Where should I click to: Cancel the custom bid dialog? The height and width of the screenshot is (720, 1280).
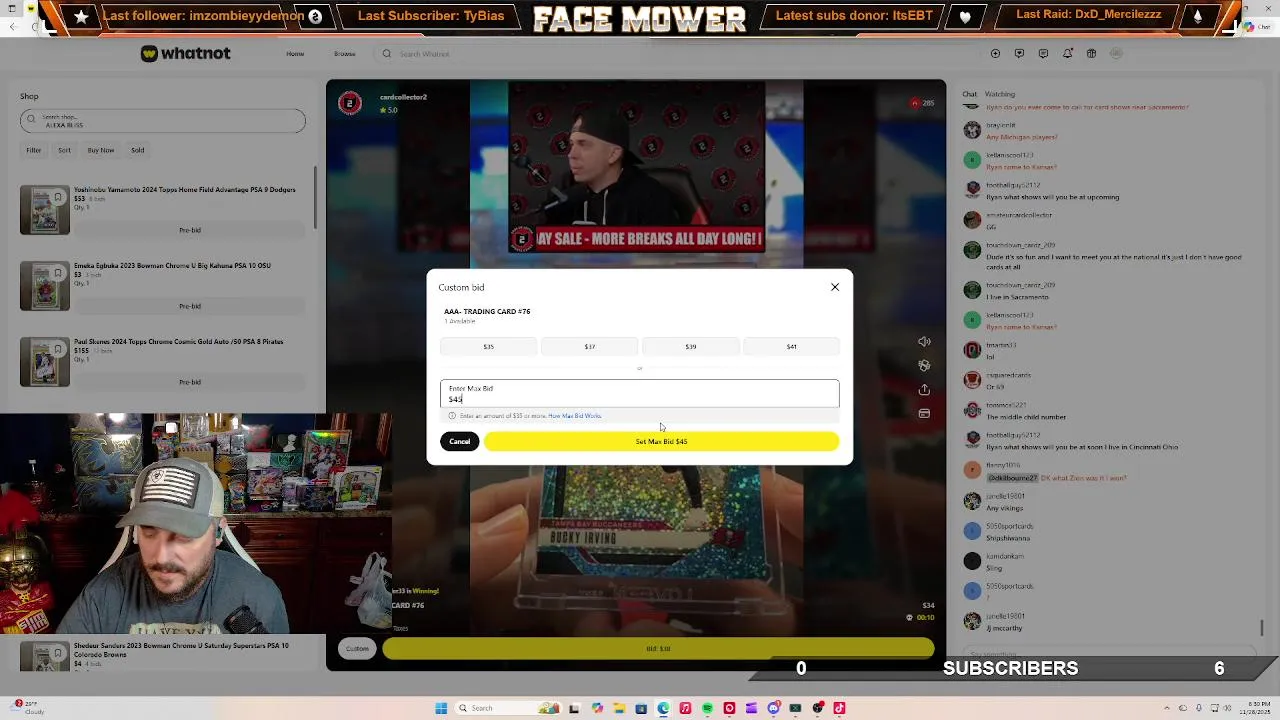coord(460,441)
